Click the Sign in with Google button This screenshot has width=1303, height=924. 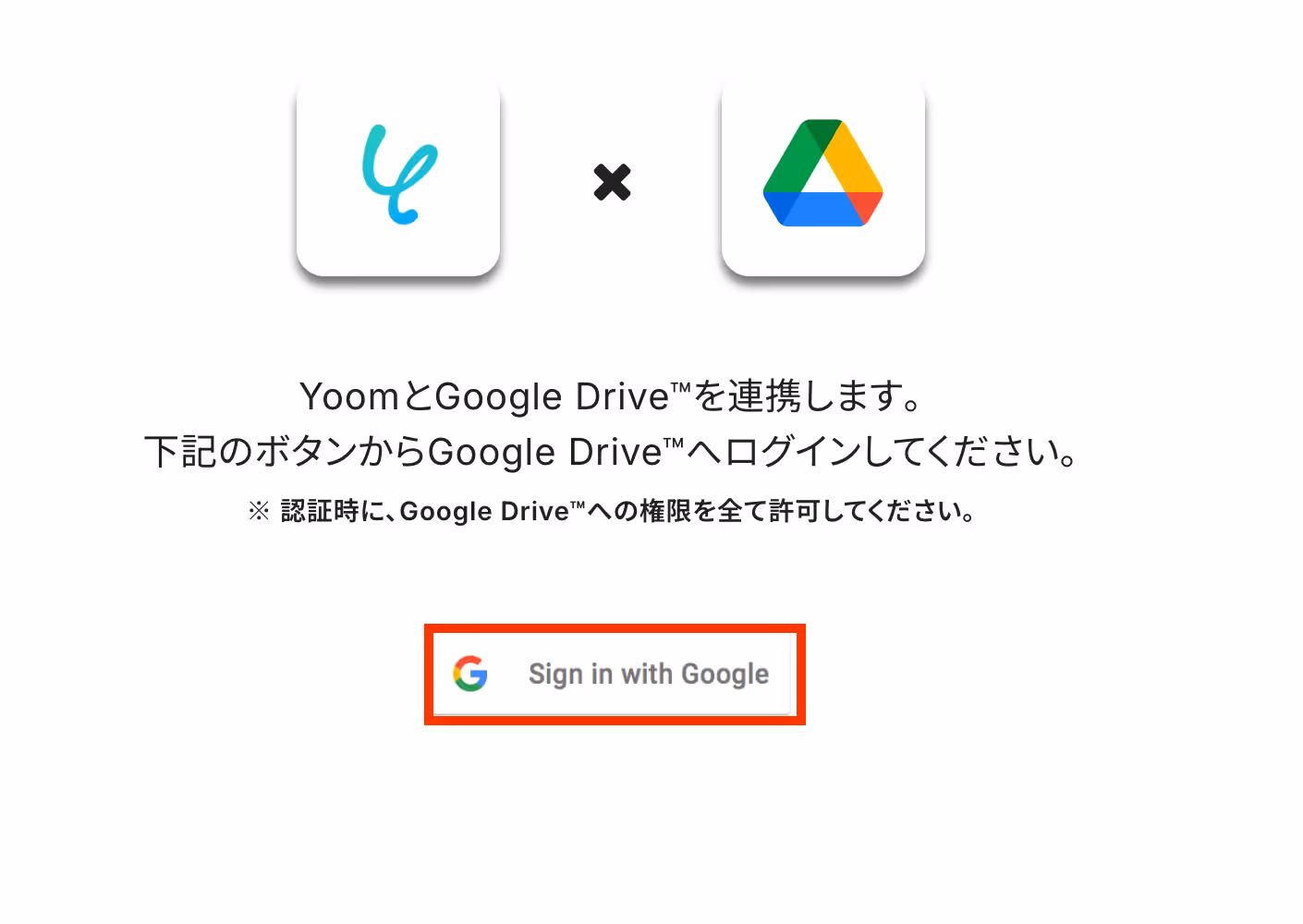pyautogui.click(x=614, y=675)
